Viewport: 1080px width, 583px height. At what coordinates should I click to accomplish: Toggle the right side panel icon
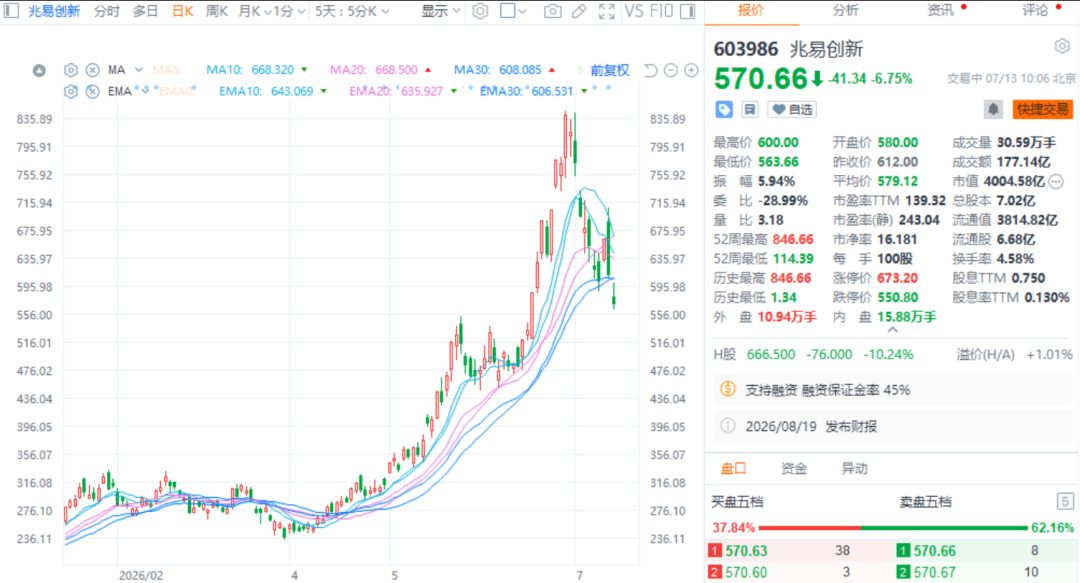pos(687,11)
